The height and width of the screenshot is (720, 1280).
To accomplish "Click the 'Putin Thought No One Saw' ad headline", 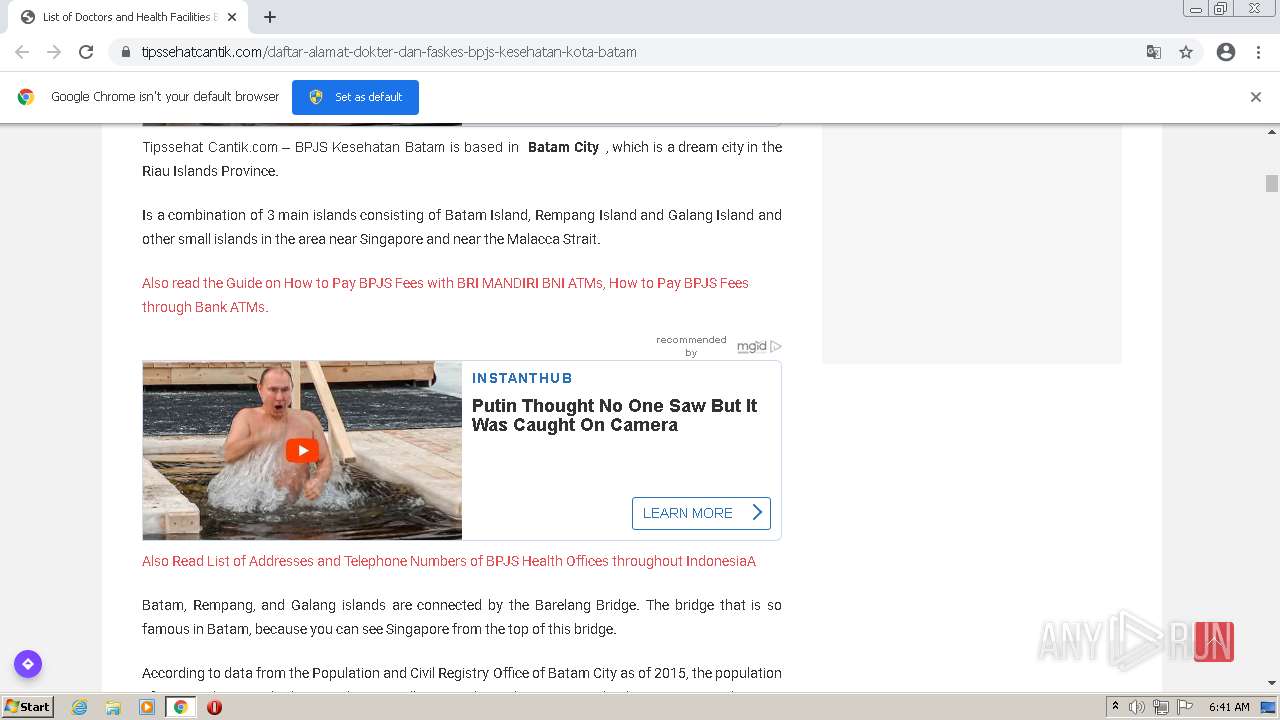I will tap(614, 415).
